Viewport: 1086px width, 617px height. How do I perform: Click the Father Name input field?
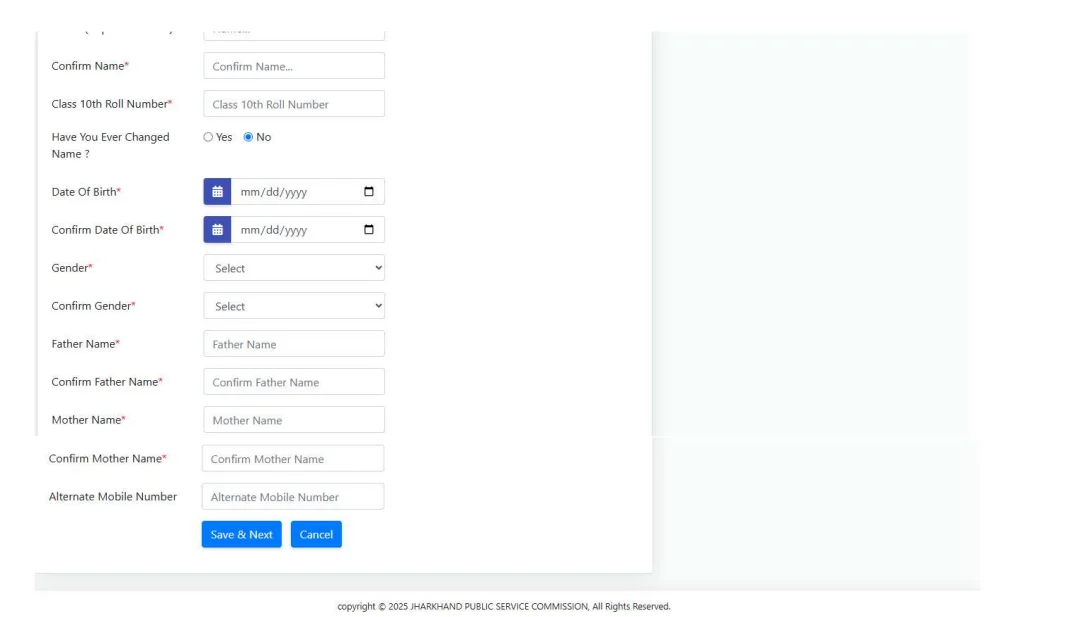[x=293, y=343]
